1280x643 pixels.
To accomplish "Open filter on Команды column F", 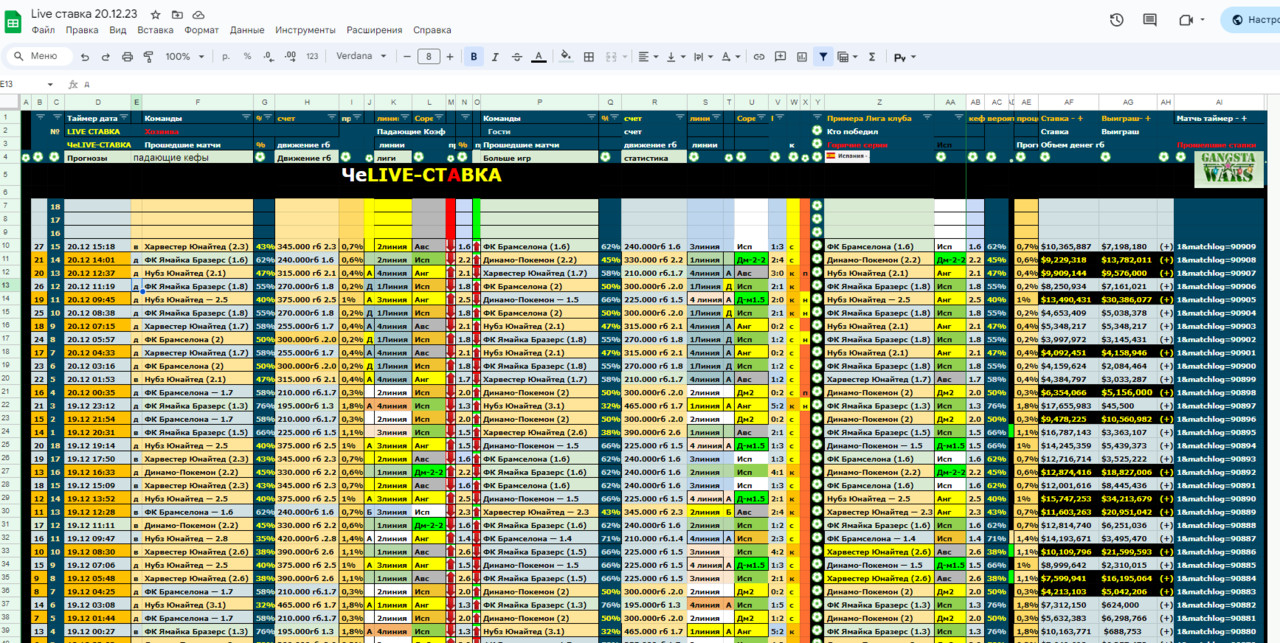I will (x=245, y=118).
